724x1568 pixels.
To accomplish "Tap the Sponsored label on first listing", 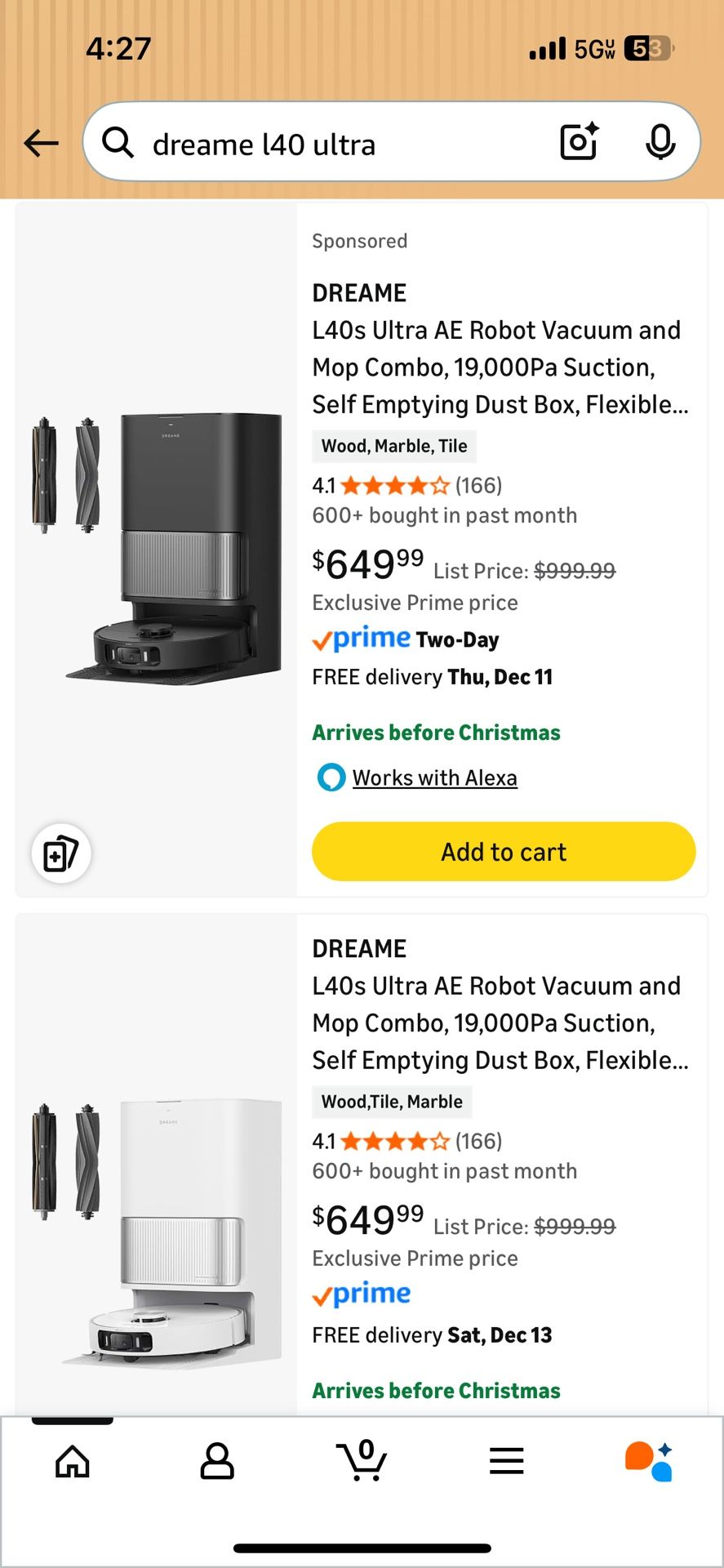I will point(359,241).
